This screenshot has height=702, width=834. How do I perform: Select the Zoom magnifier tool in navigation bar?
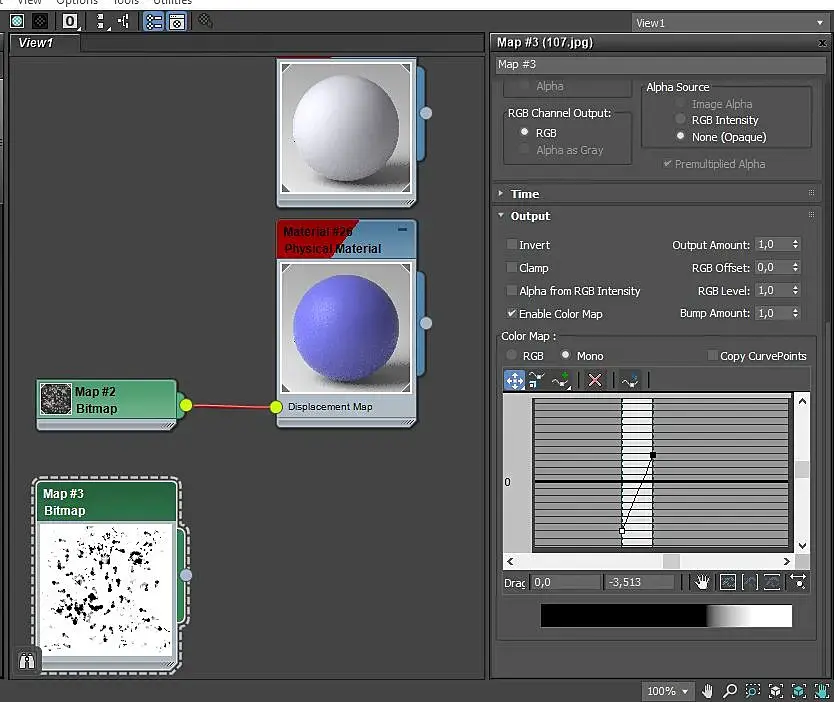730,691
